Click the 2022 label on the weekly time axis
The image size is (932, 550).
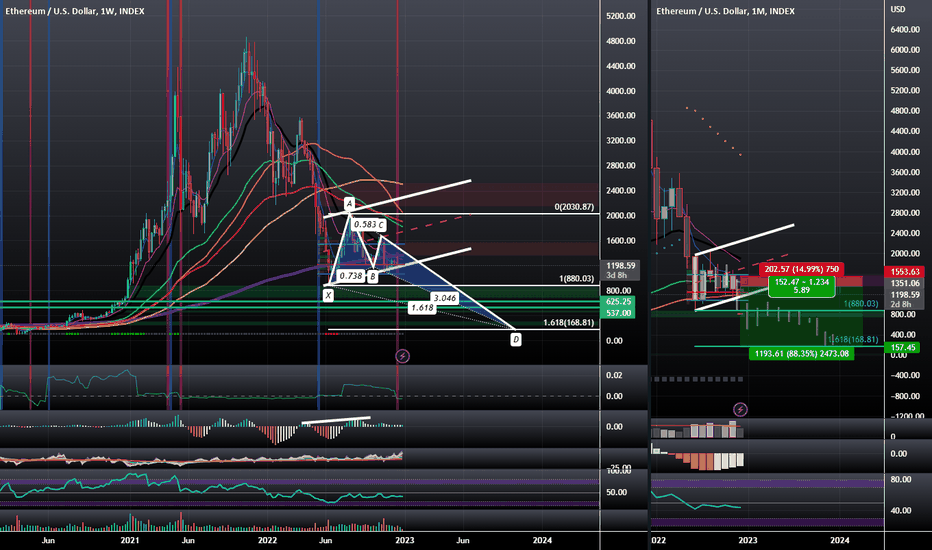[267, 540]
